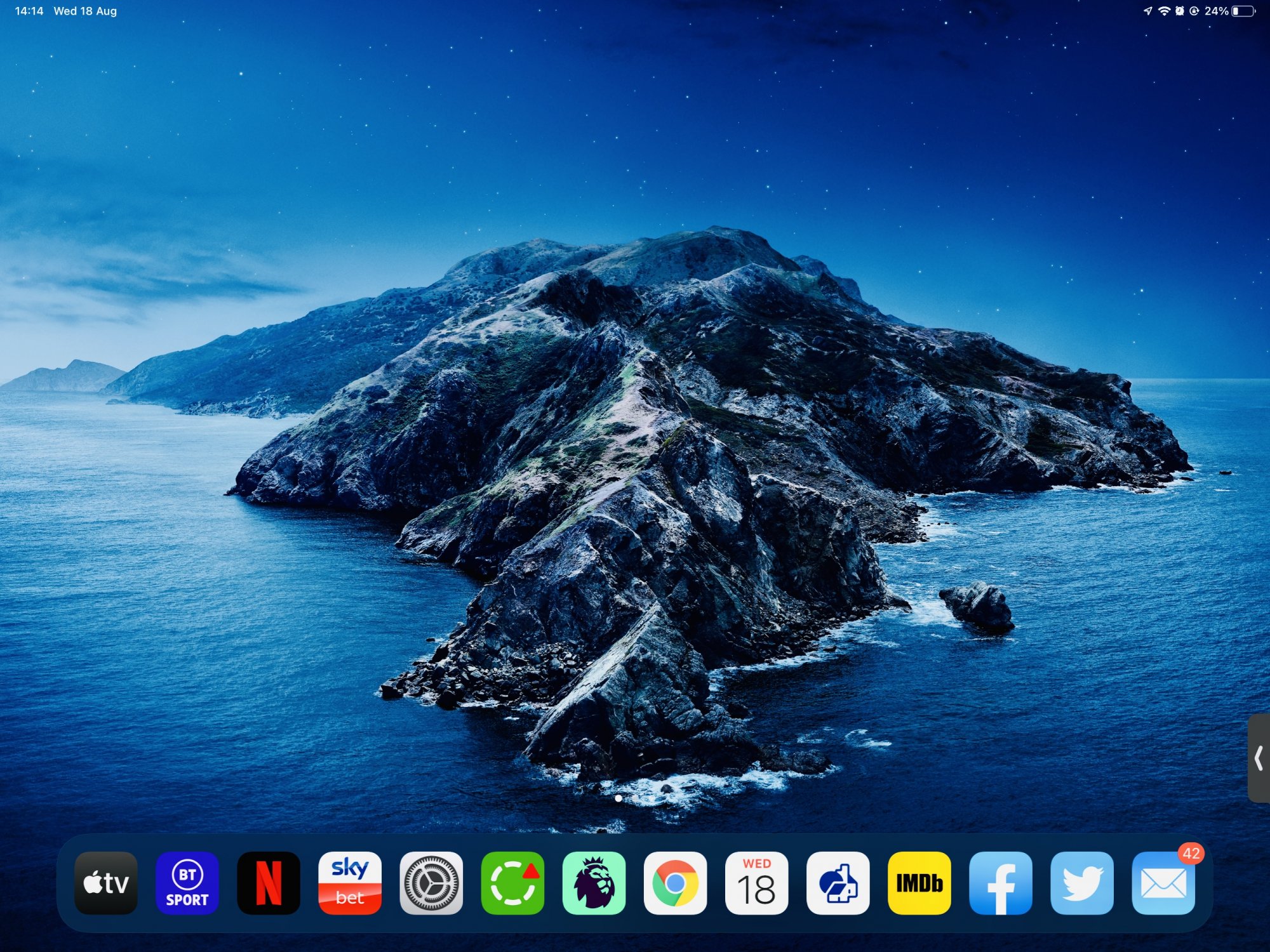The image size is (1270, 952).
Task: Tap the Wed 18 Aug date text
Action: pos(85,11)
